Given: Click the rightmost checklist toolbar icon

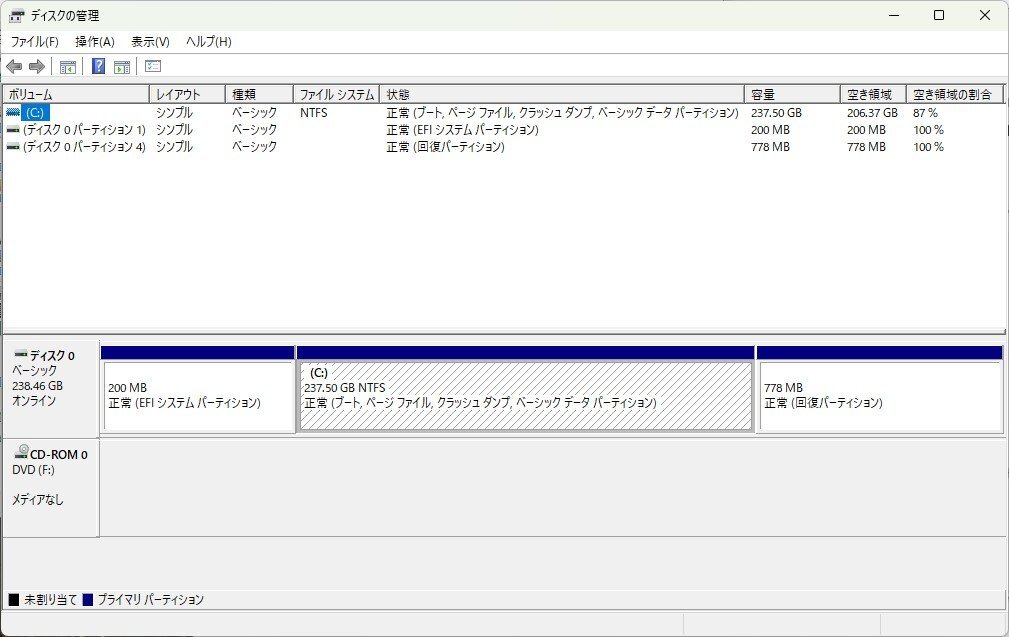Looking at the screenshot, I should pos(152,66).
